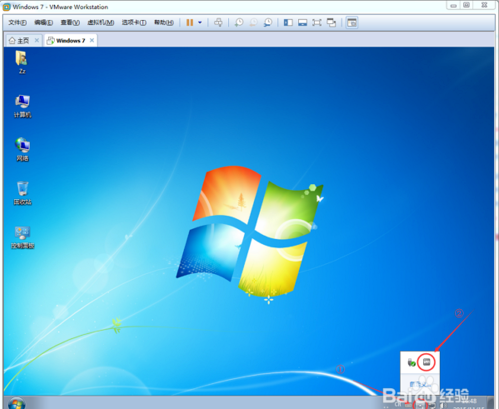This screenshot has width=499, height=409.
Task: Open the 虚拟机(M) menu
Action: tap(100, 22)
